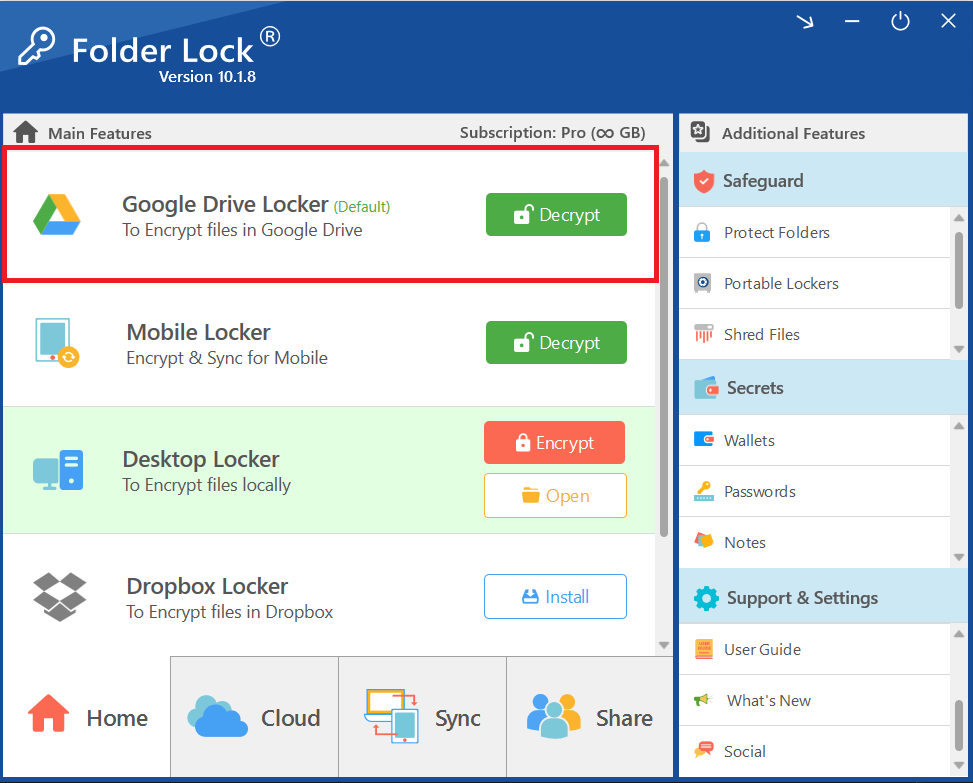Image resolution: width=973 pixels, height=783 pixels.
Task: Encrypt the Desktop Locker
Action: 555,442
